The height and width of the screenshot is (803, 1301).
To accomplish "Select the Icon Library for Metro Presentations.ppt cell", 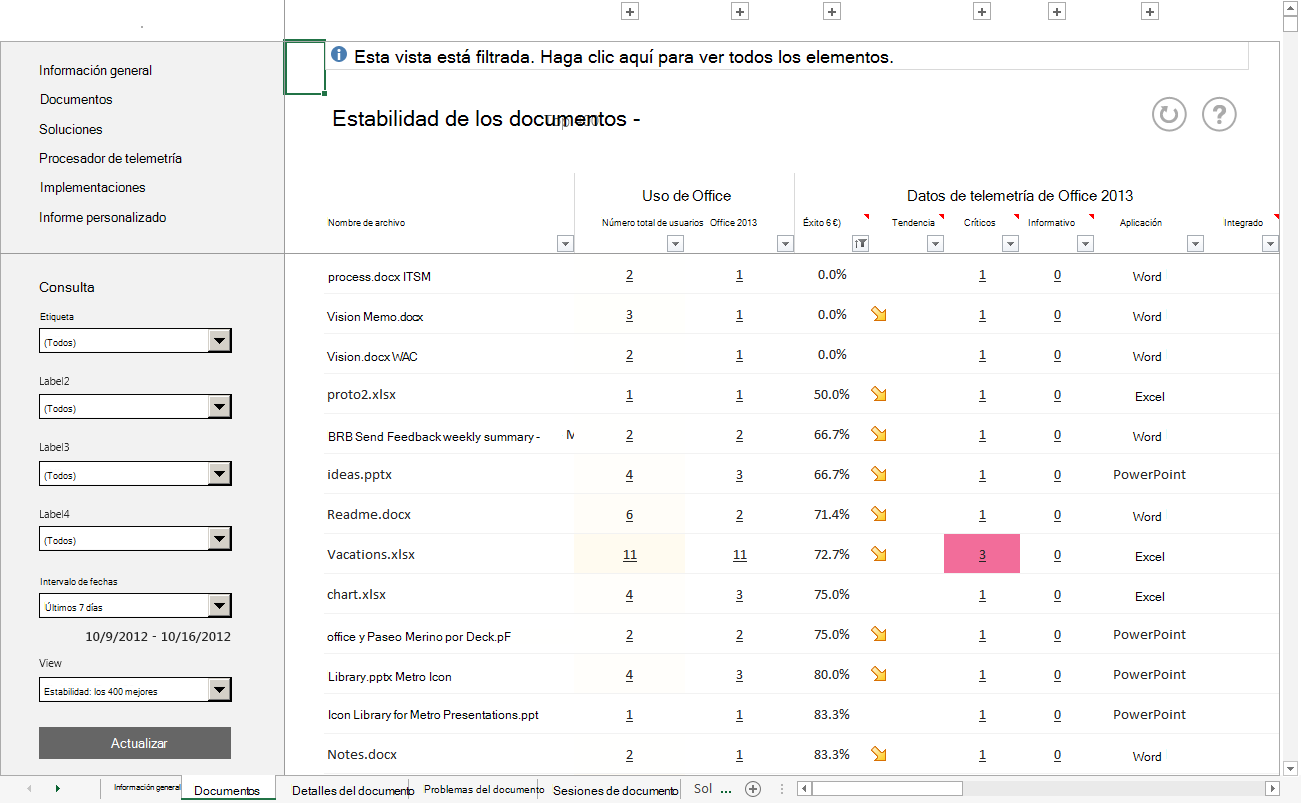I will click(433, 715).
